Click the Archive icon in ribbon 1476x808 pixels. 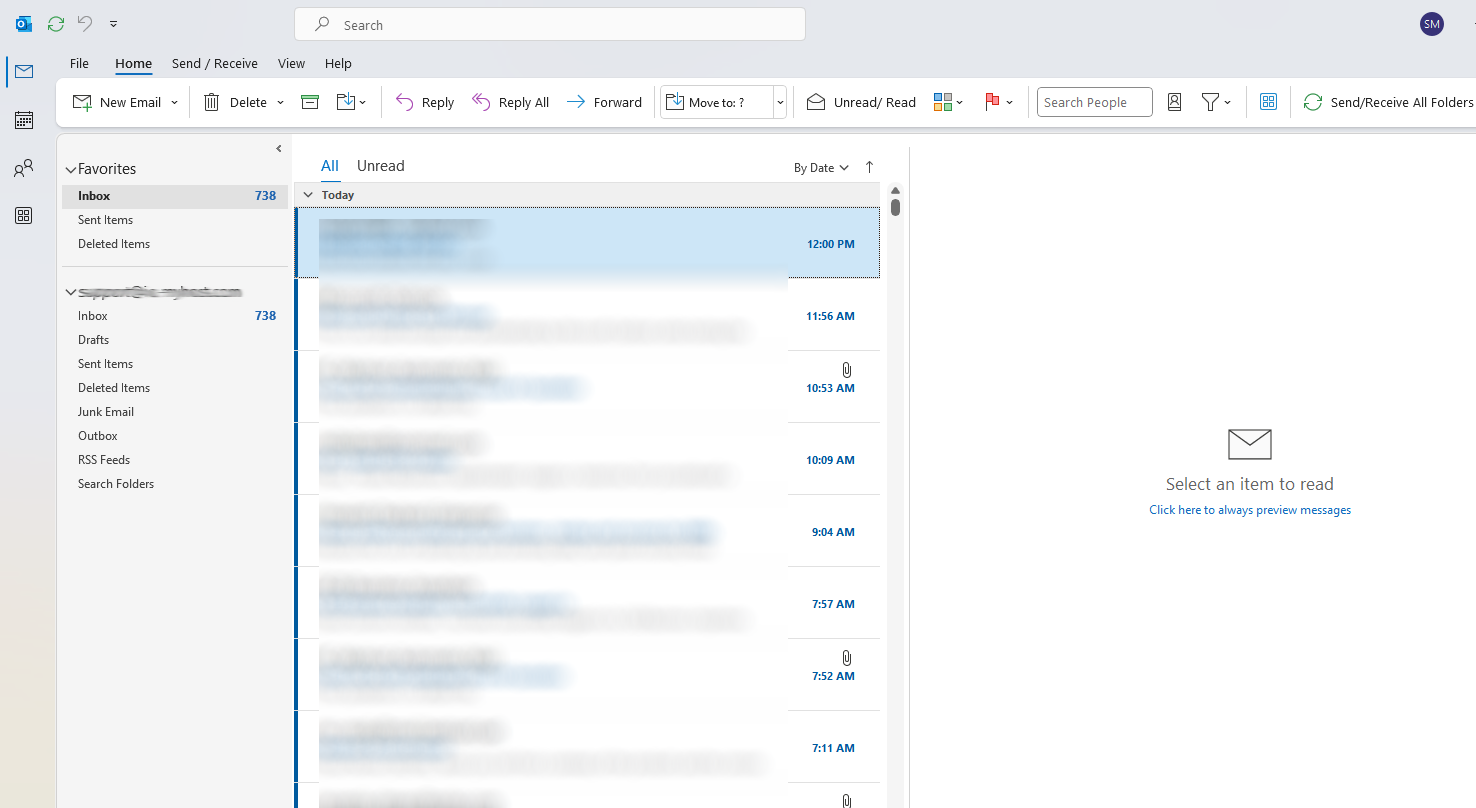[310, 102]
